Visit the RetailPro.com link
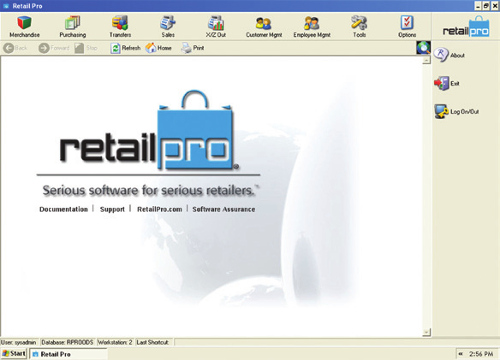This screenshot has height=360, width=500. pos(160,209)
